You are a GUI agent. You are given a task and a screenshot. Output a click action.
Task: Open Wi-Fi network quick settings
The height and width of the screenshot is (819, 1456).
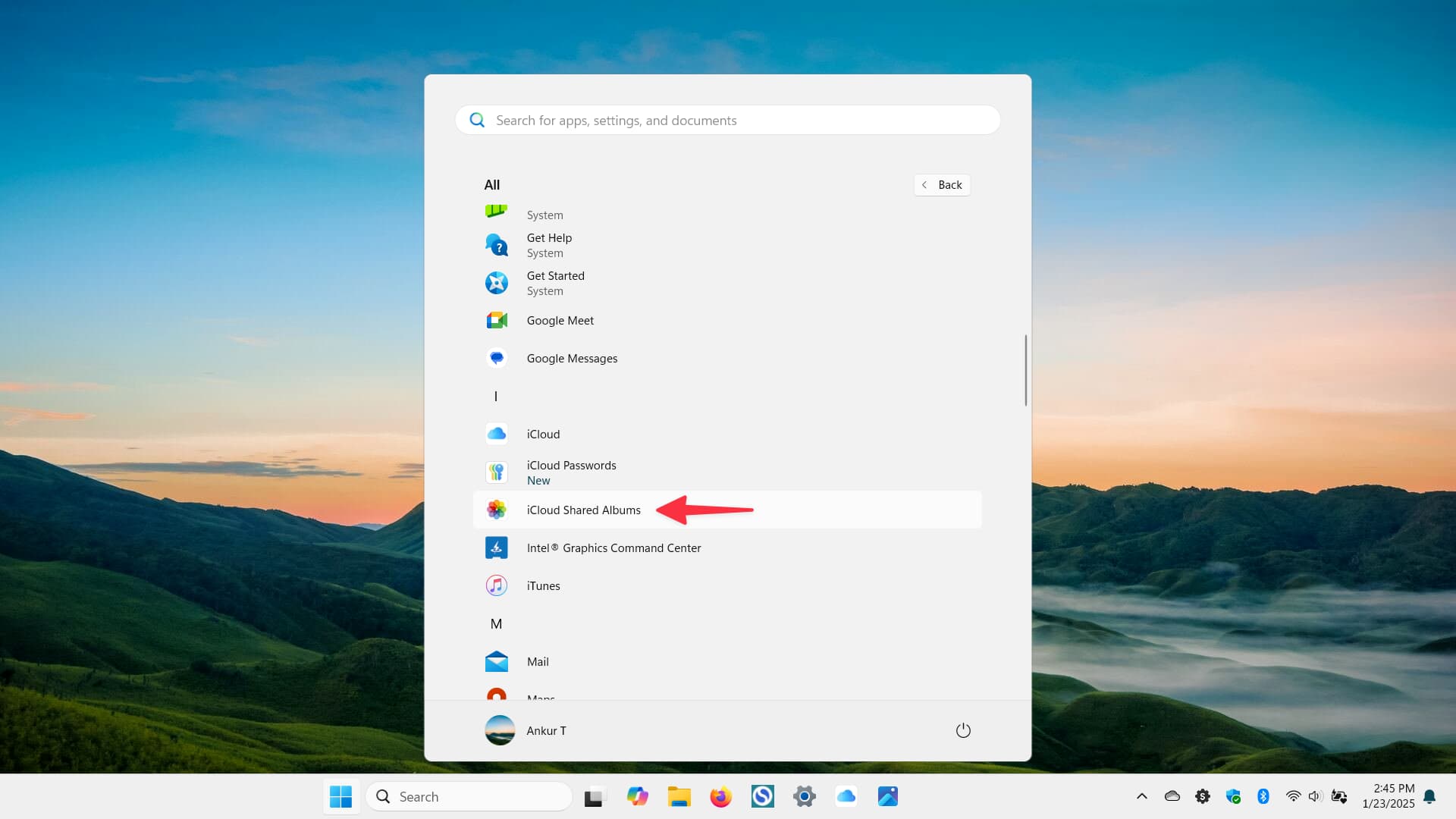pos(1293,796)
